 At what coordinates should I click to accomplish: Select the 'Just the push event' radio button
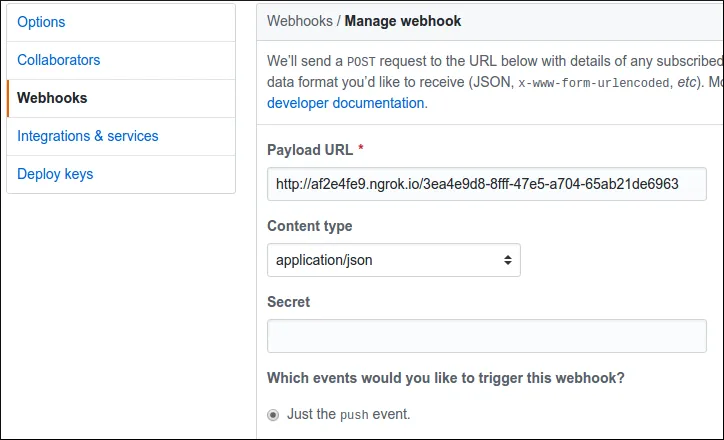click(274, 414)
